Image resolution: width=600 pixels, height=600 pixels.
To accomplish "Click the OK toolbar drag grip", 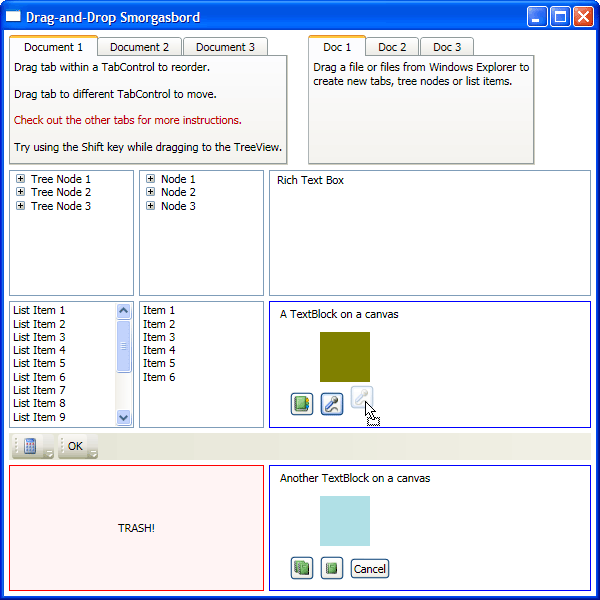I will click(62, 446).
